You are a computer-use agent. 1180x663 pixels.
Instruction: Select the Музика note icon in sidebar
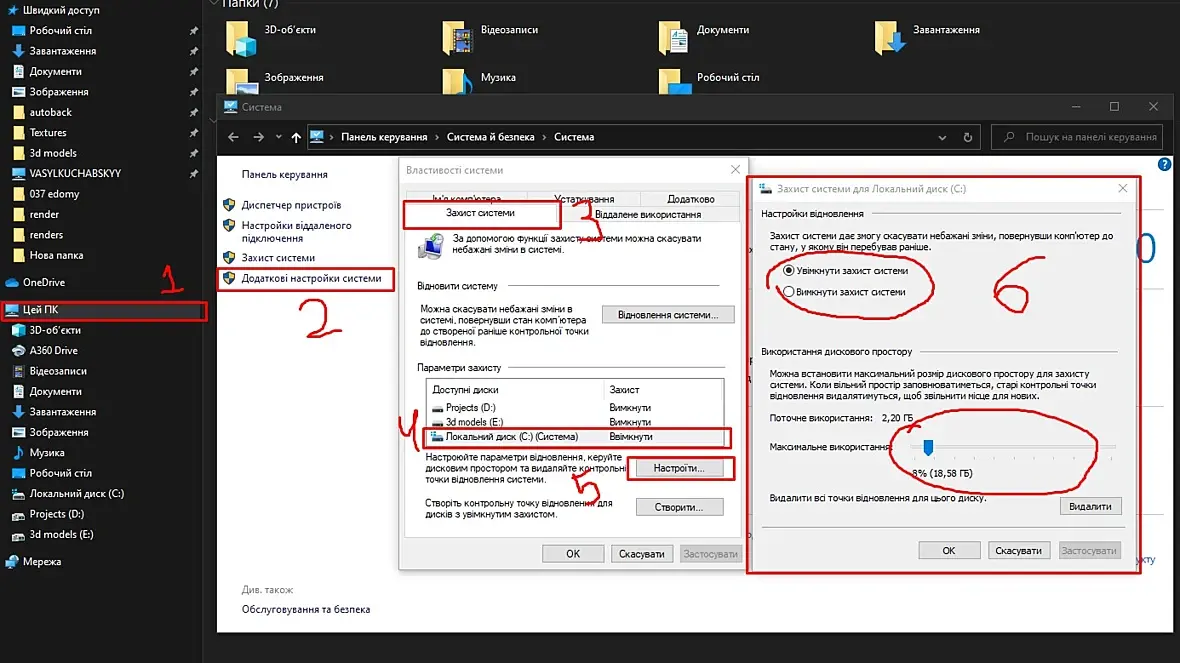19,453
